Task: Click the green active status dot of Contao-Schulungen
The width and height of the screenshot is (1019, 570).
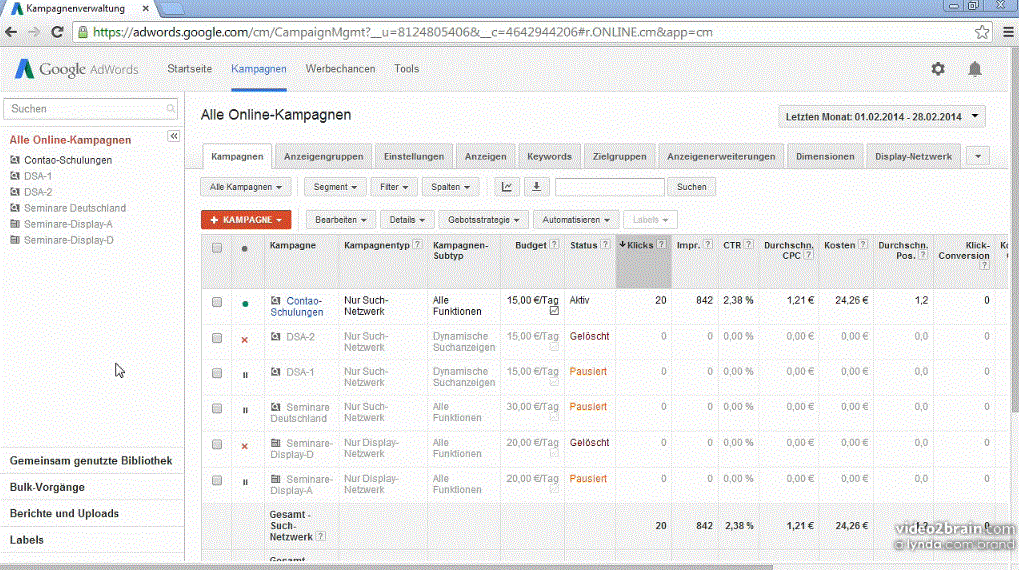Action: pyautogui.click(x=245, y=304)
